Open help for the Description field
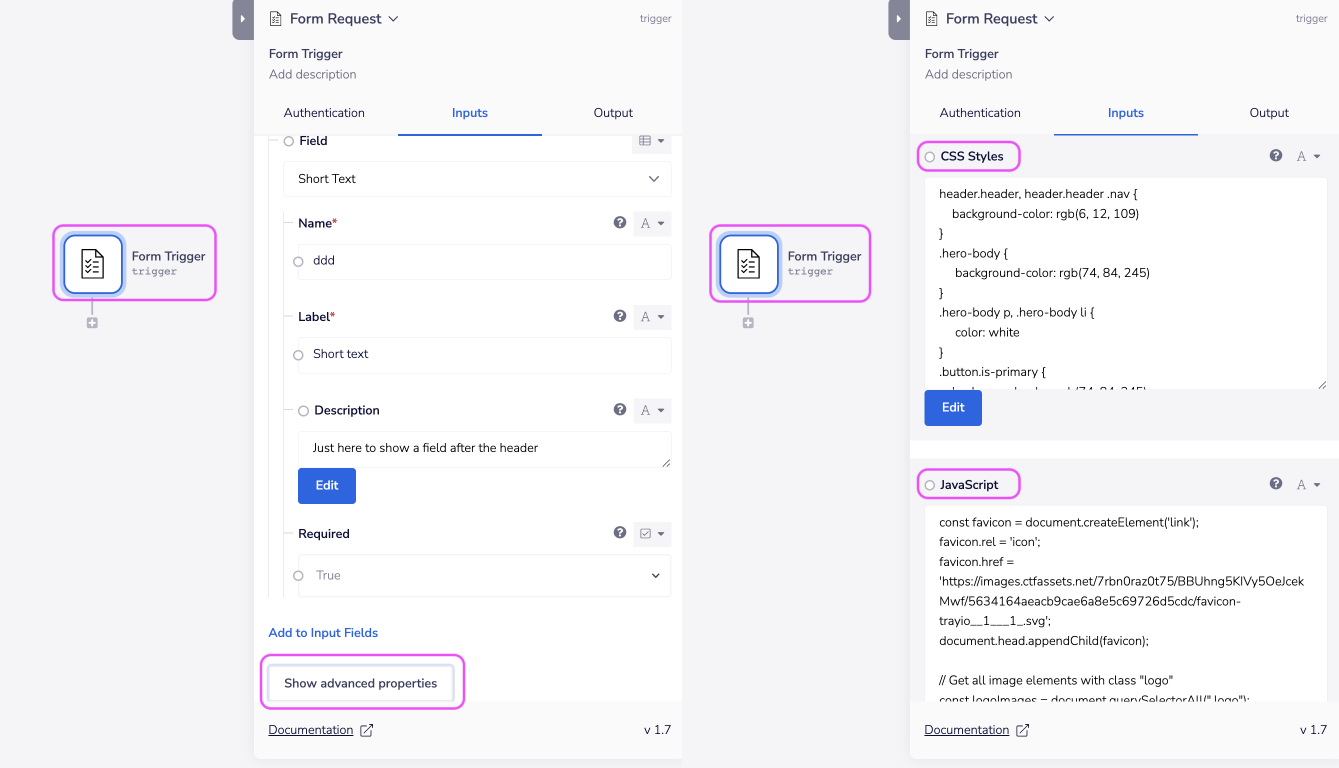The height and width of the screenshot is (768, 1339). tap(620, 410)
